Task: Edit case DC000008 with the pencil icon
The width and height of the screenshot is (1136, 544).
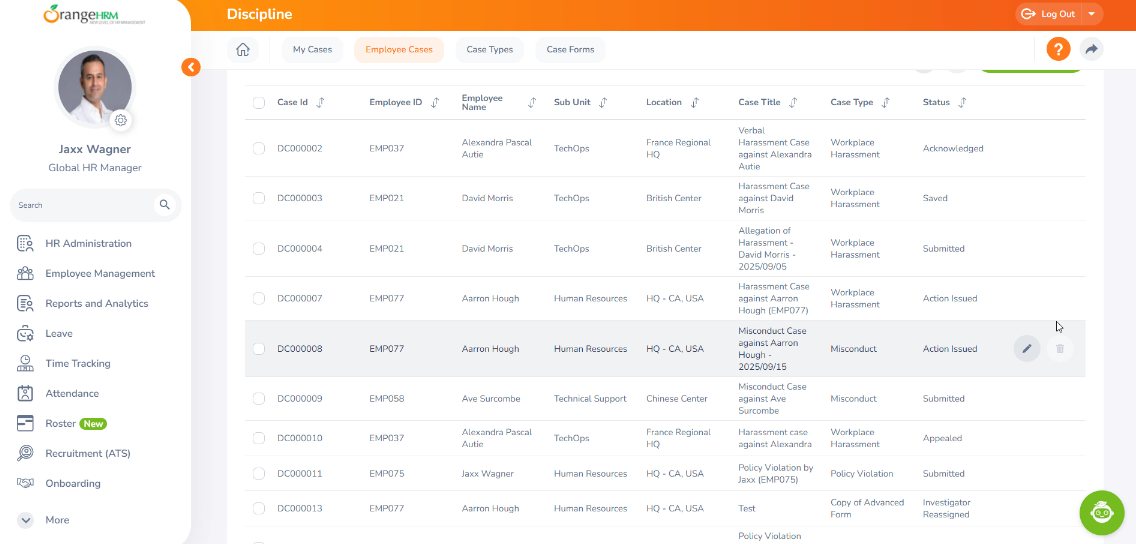Action: 1026,348
